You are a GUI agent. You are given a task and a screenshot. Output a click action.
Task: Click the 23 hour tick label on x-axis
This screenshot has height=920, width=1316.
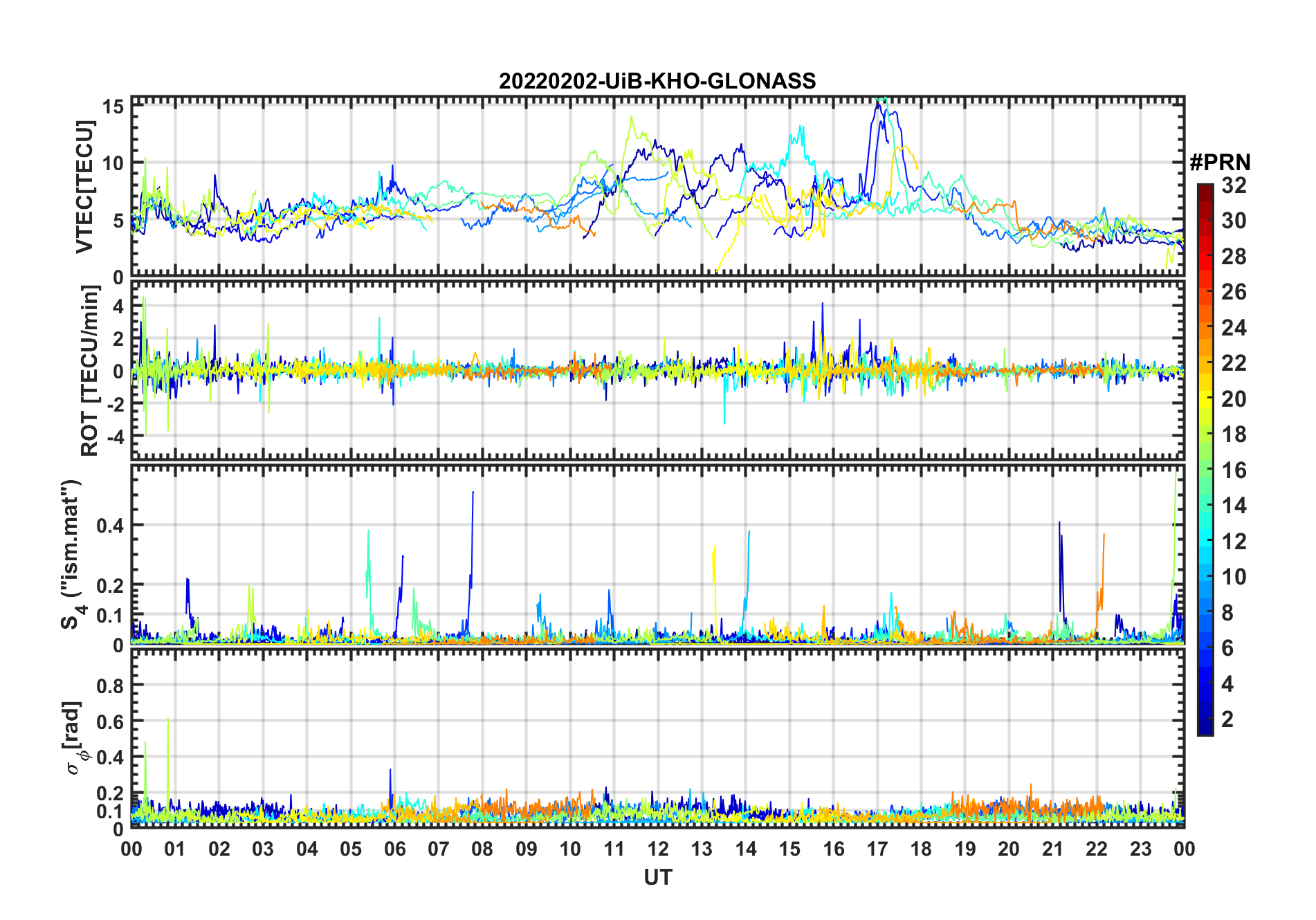click(1140, 849)
